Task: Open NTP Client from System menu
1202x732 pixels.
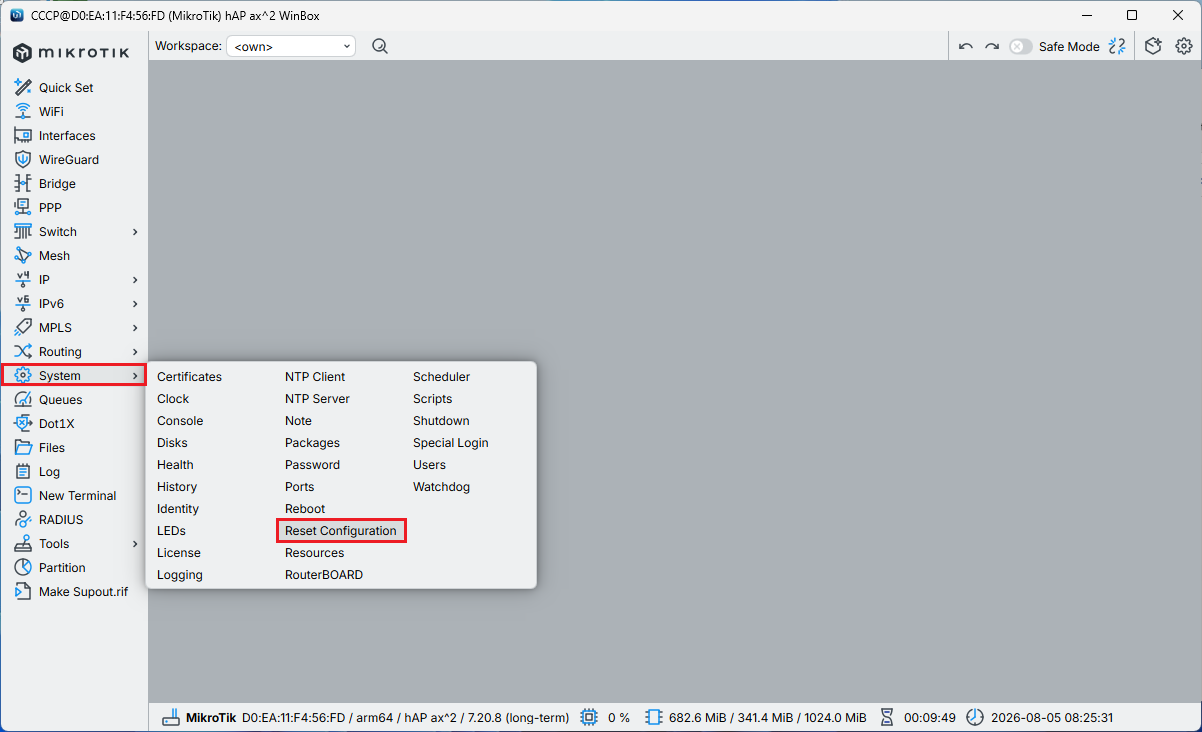Action: (x=315, y=377)
